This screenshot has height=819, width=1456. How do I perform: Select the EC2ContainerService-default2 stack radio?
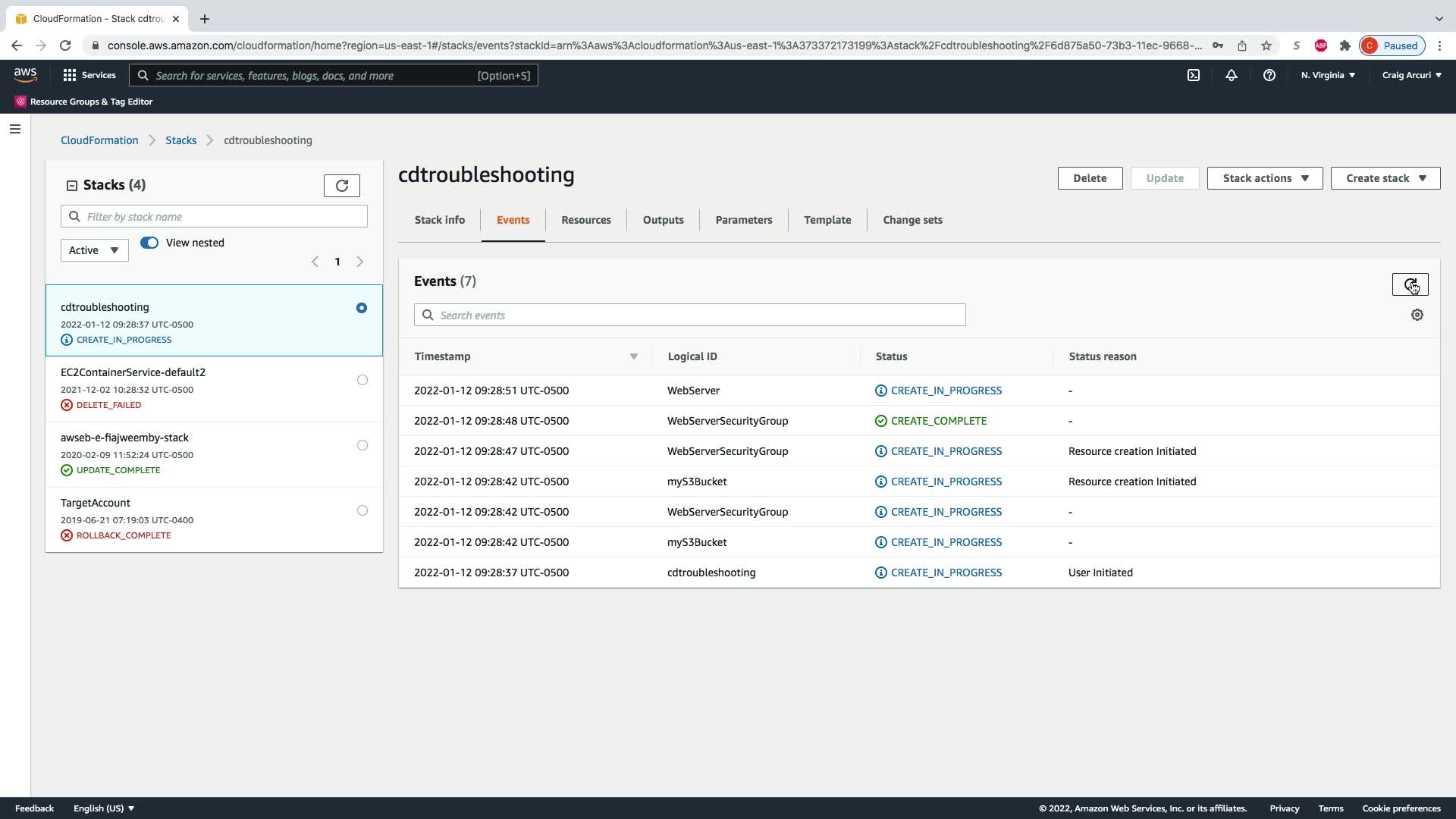point(362,380)
